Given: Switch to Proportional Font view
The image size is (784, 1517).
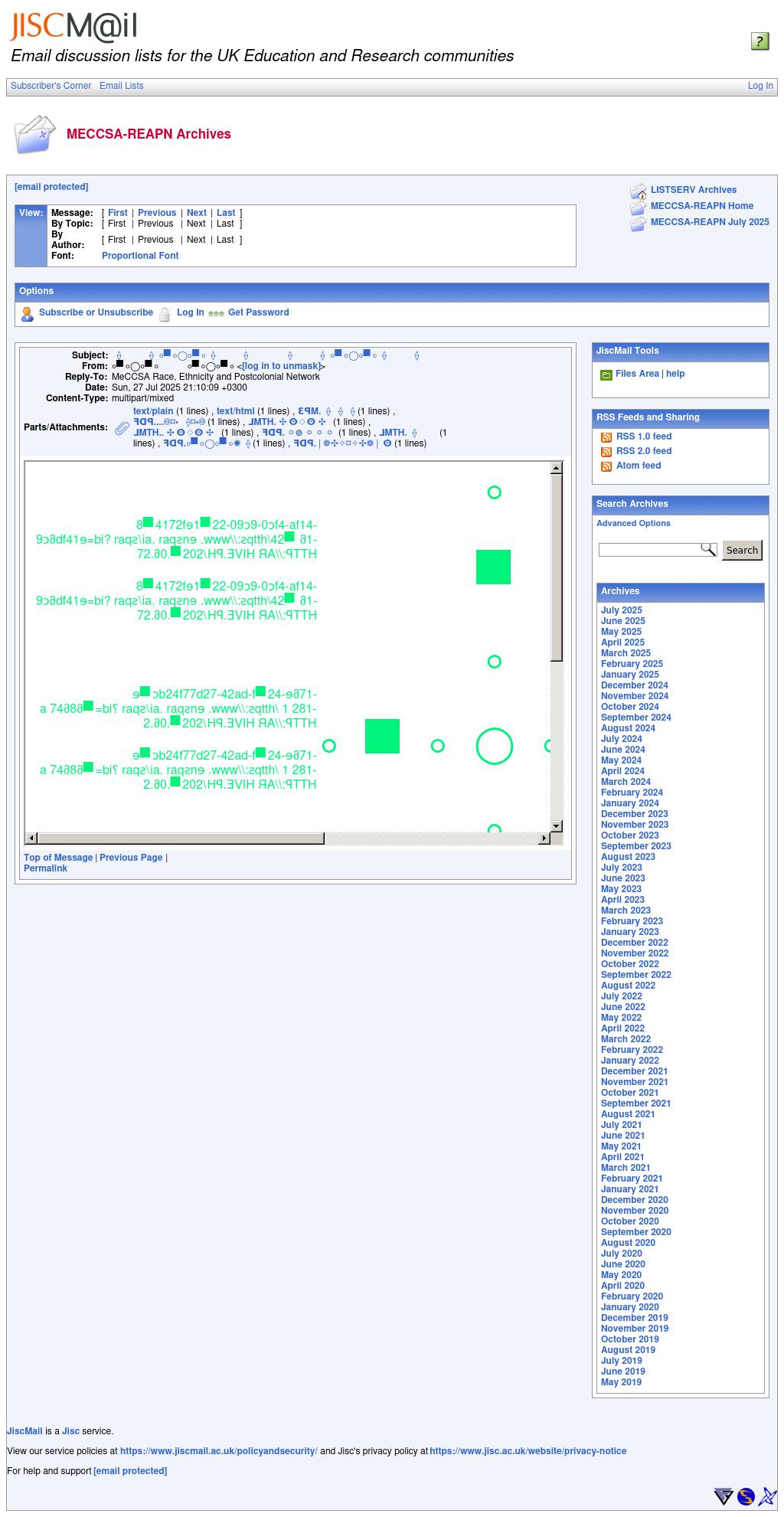Looking at the screenshot, I should 140,256.
